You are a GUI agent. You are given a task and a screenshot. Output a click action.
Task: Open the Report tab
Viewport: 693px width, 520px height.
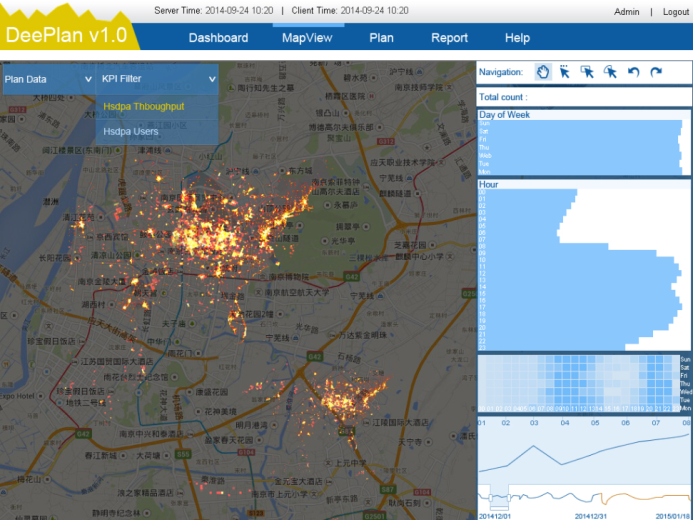coord(449,38)
